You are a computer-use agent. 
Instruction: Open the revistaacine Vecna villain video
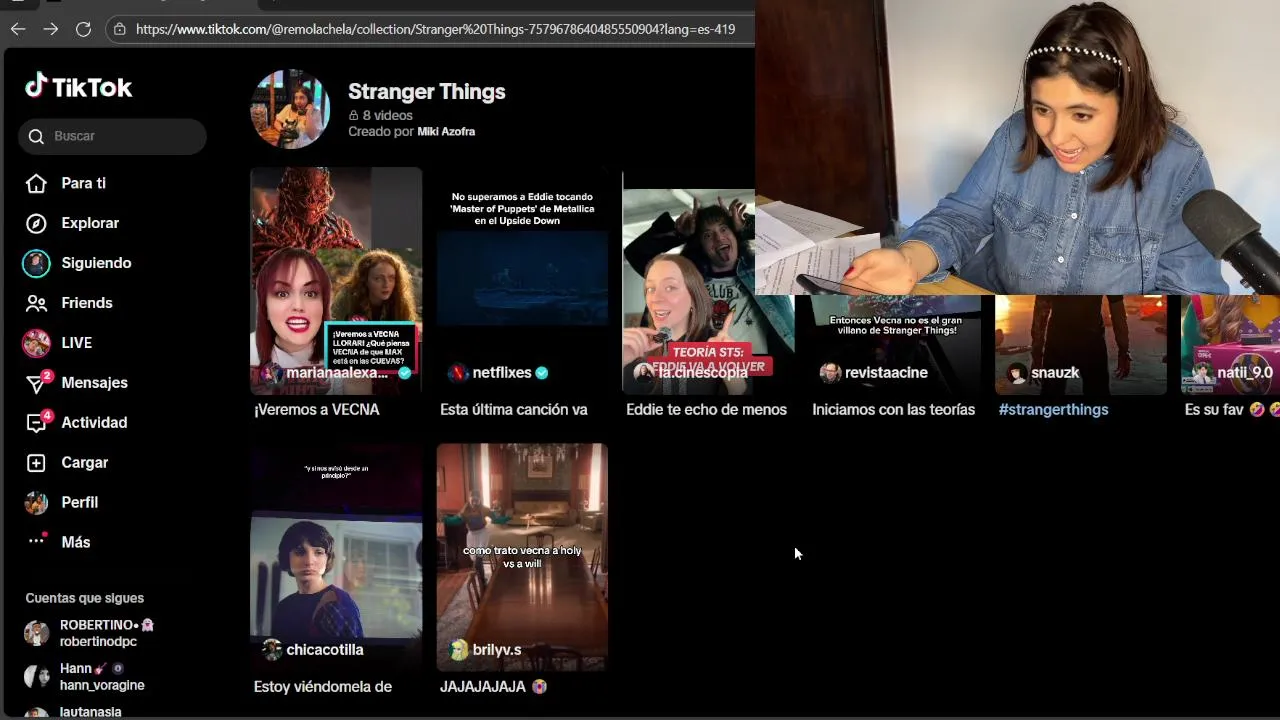tap(894, 344)
